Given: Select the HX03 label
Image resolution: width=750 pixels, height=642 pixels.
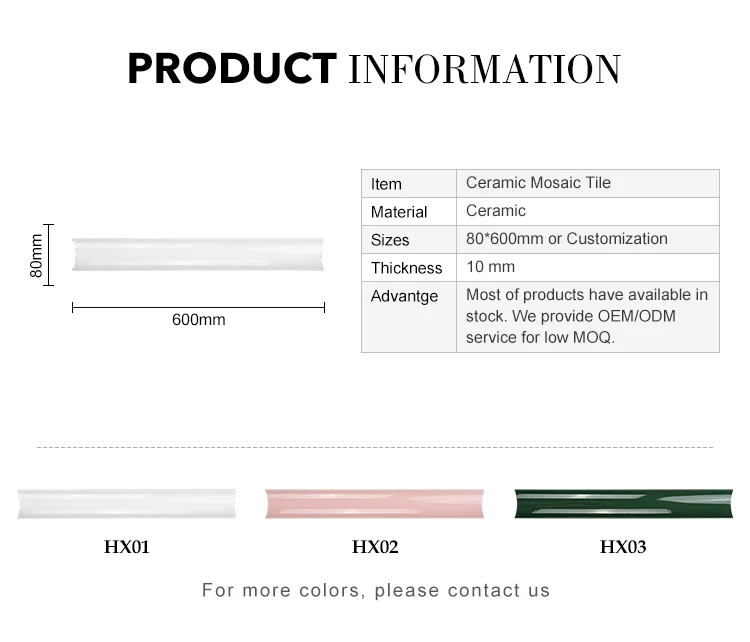Looking at the screenshot, I should coord(623,547).
